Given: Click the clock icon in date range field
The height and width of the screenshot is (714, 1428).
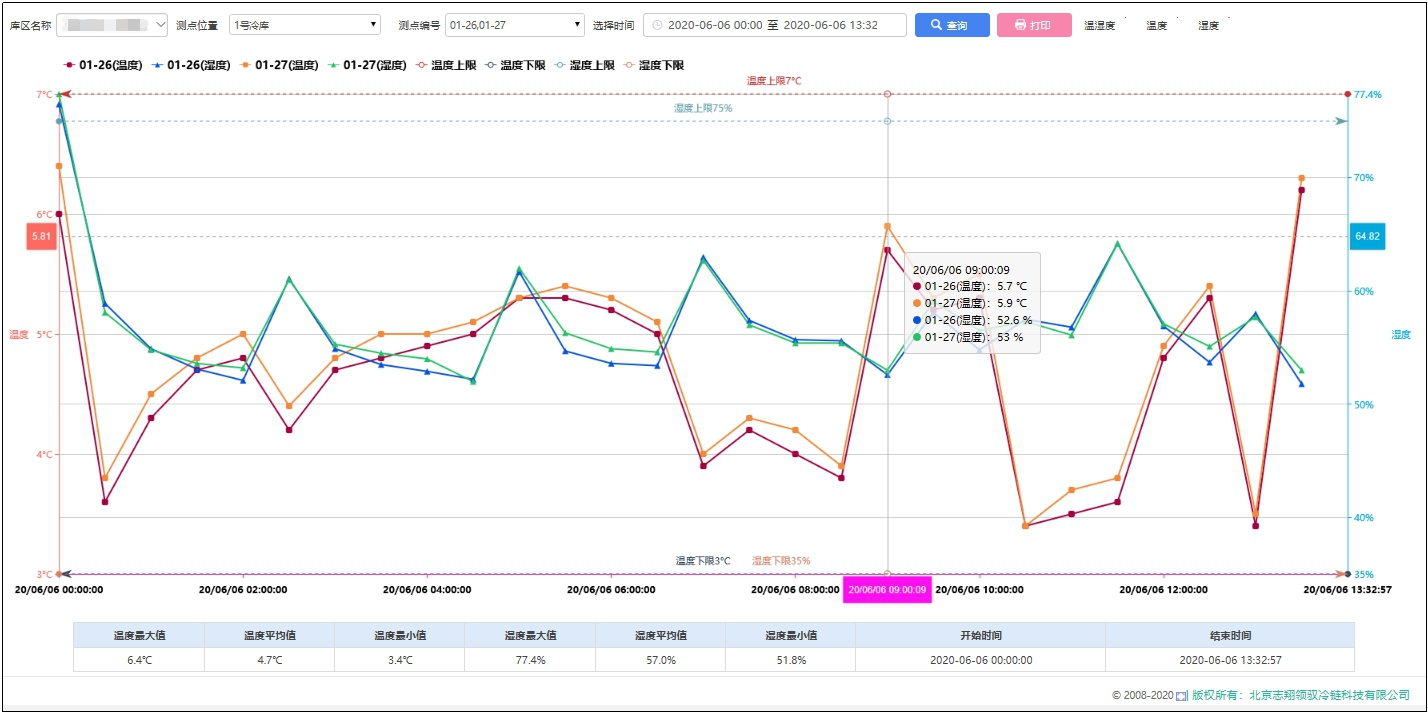Looking at the screenshot, I should click(657, 25).
